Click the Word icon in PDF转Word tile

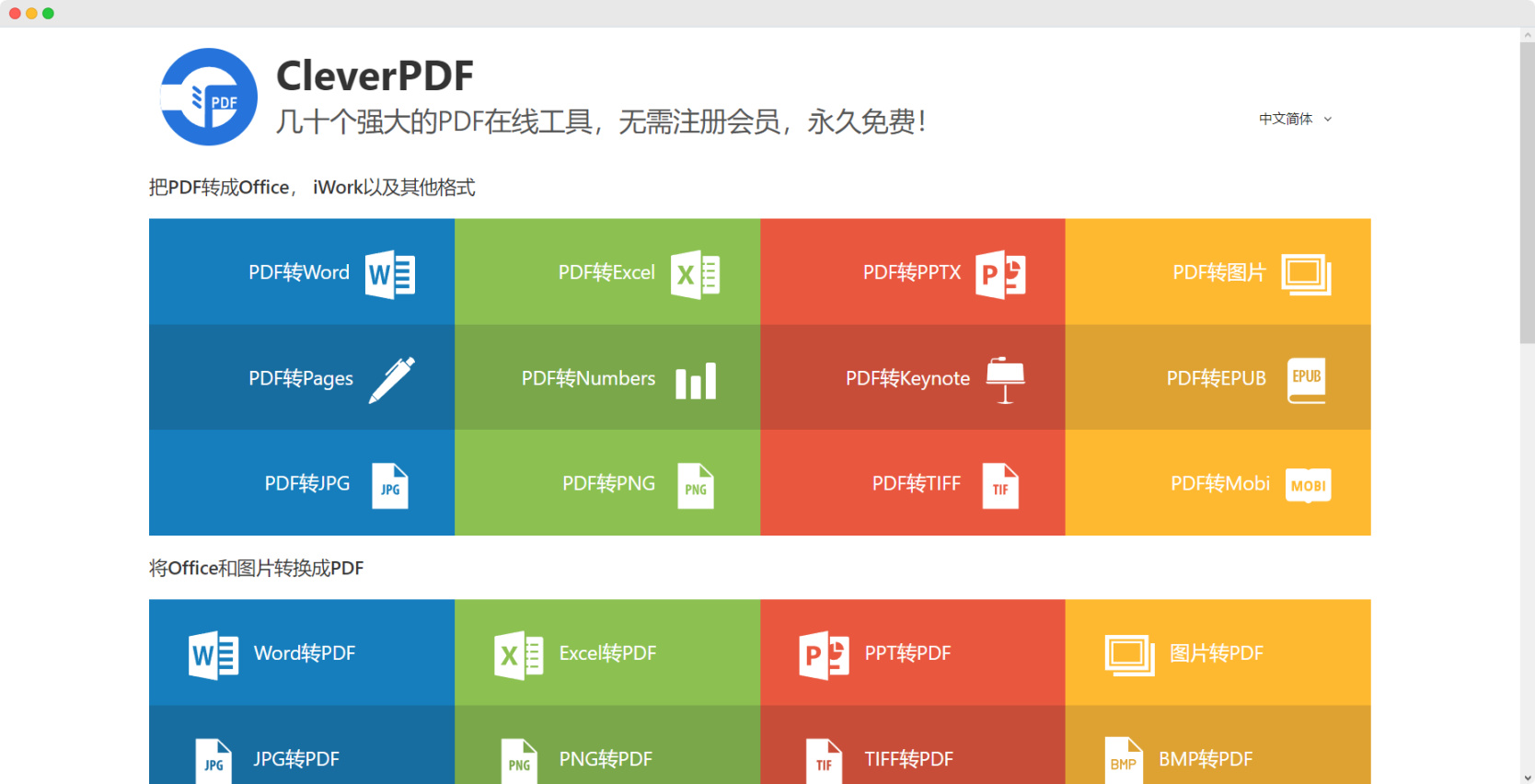390,274
